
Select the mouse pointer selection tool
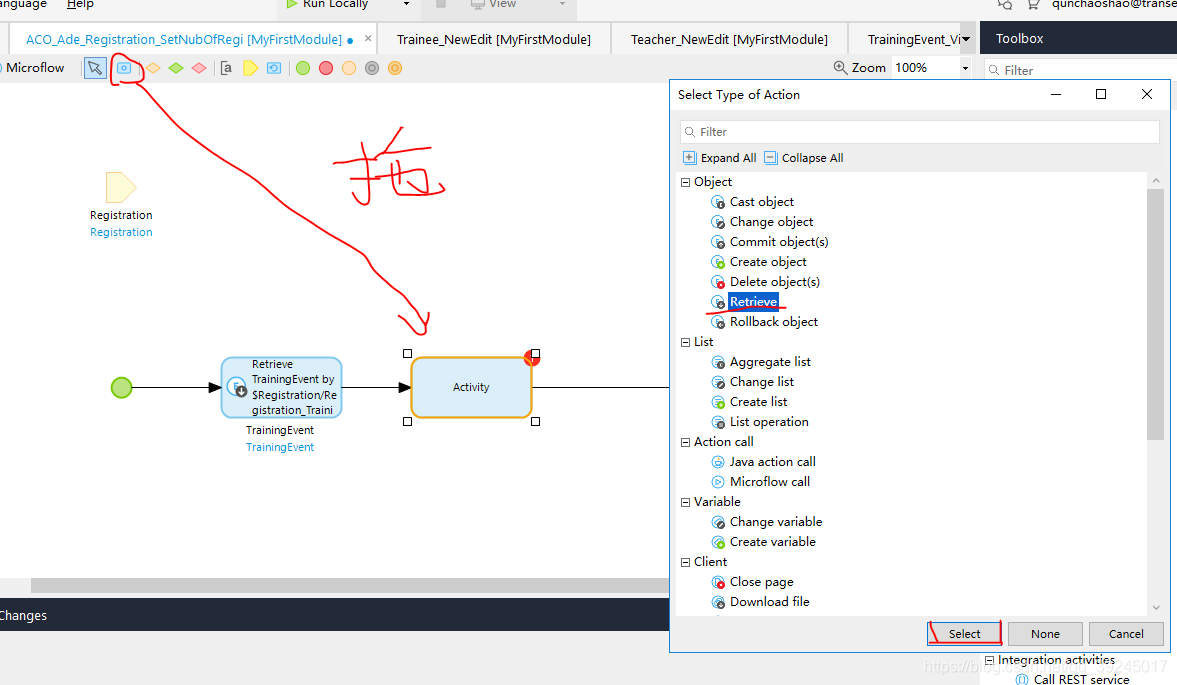click(95, 68)
